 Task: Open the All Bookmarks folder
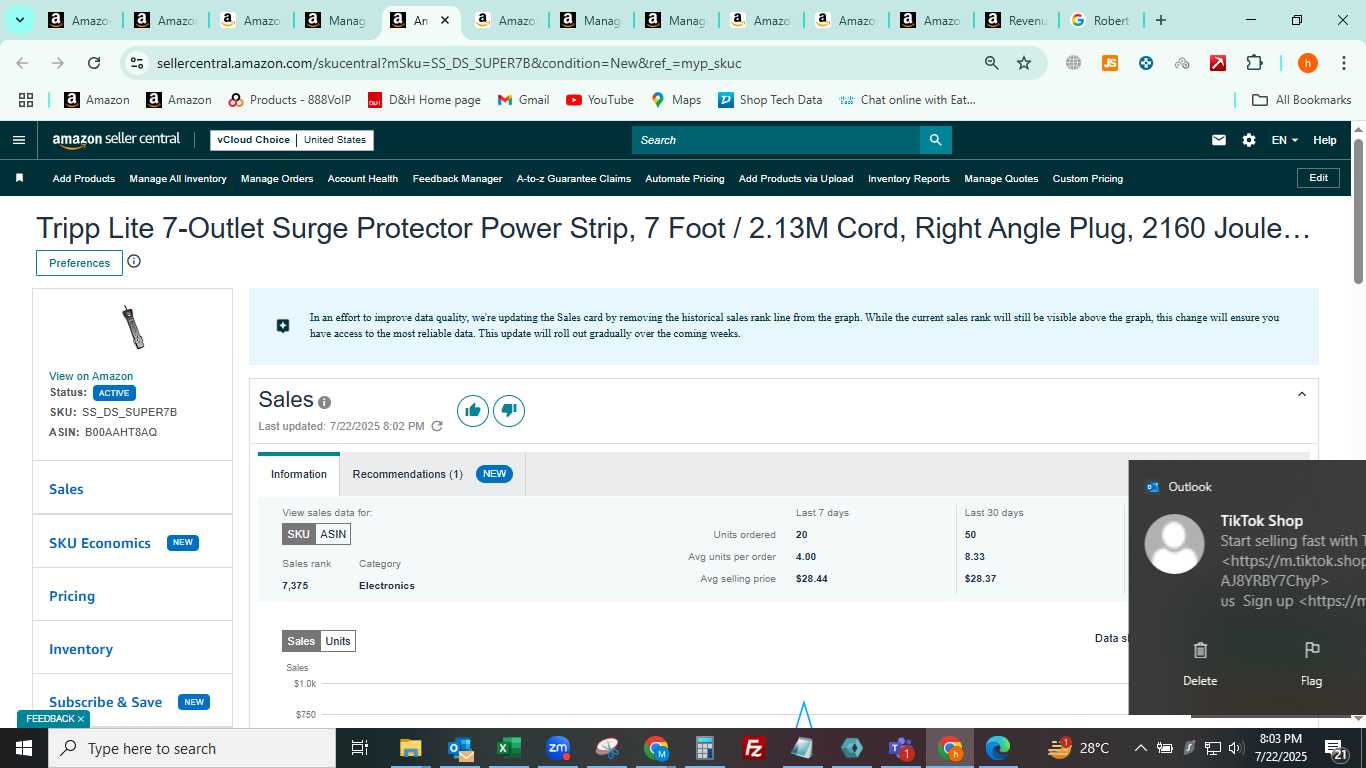coord(1302,100)
